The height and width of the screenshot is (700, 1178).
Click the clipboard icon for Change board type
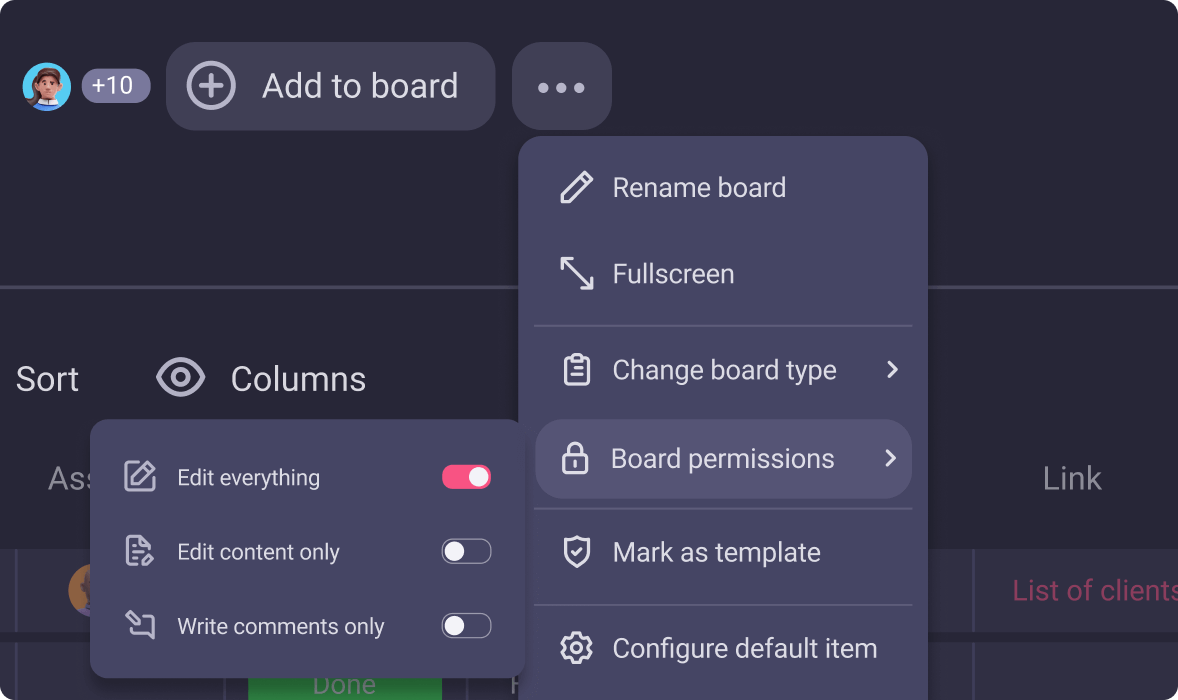click(577, 371)
